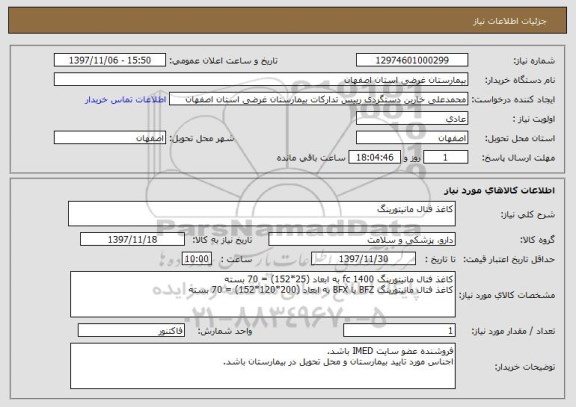This screenshot has width=576, height=407.
Task: Click the goods specifications text box
Action: click(263, 295)
